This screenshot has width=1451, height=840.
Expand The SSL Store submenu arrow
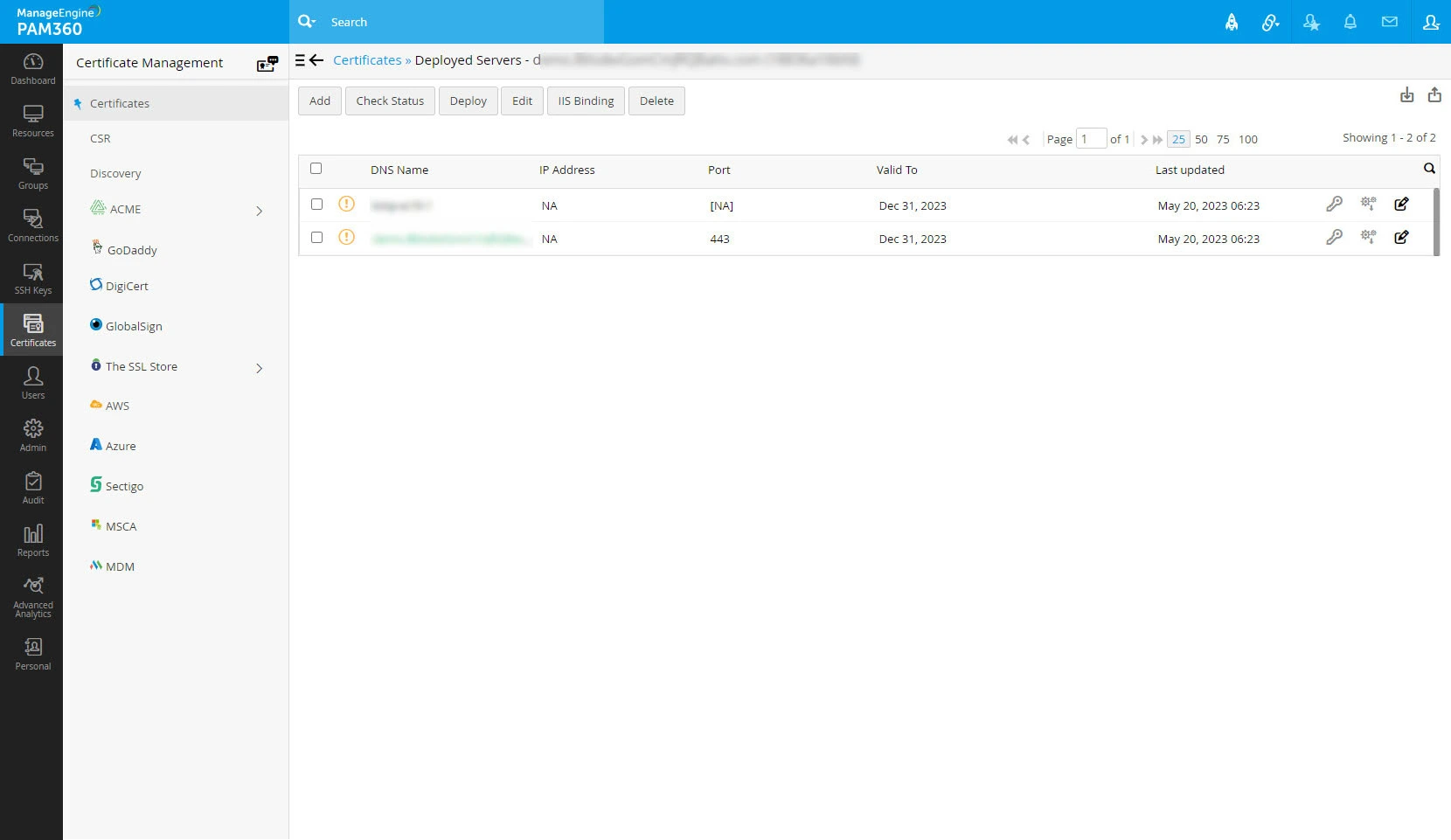(x=259, y=368)
